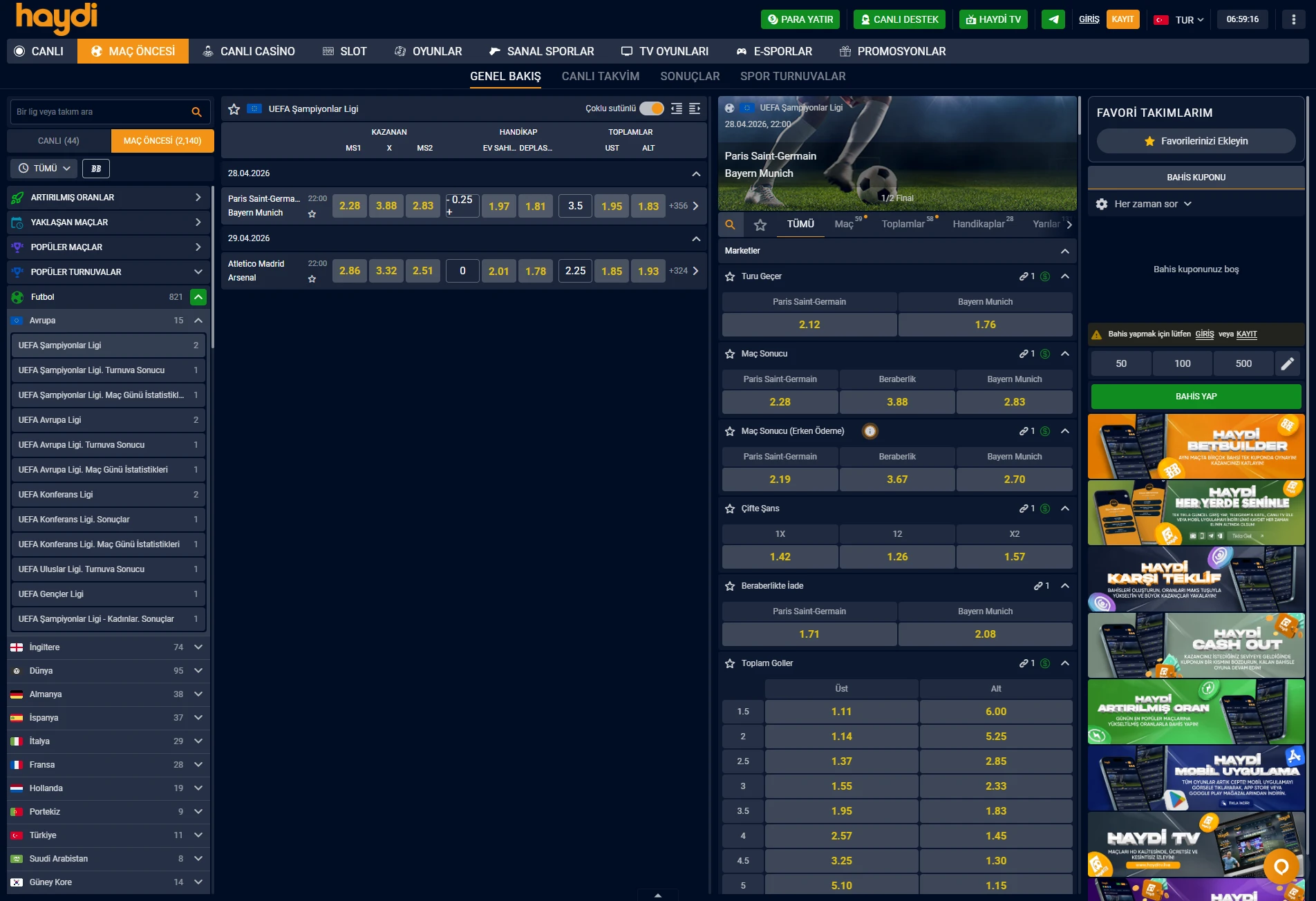
Task: Show more markets +356 for PSG match
Action: tap(684, 206)
